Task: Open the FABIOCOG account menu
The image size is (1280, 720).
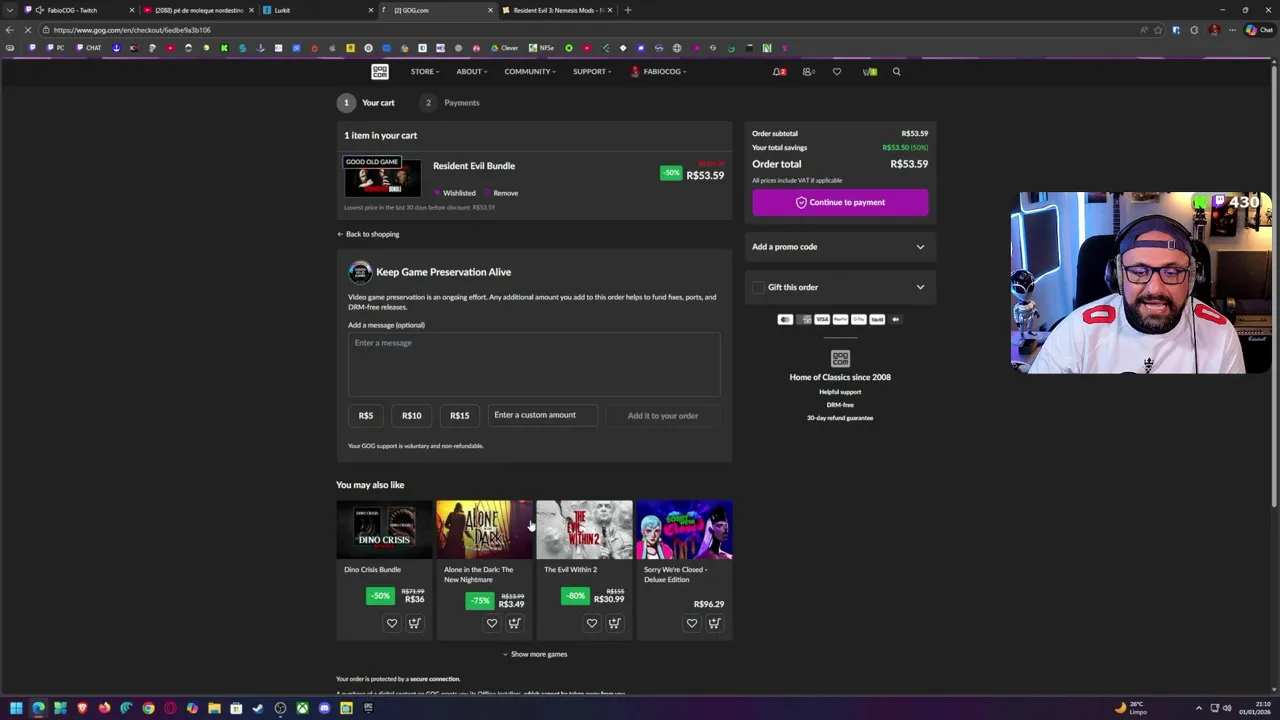Action: [657, 71]
